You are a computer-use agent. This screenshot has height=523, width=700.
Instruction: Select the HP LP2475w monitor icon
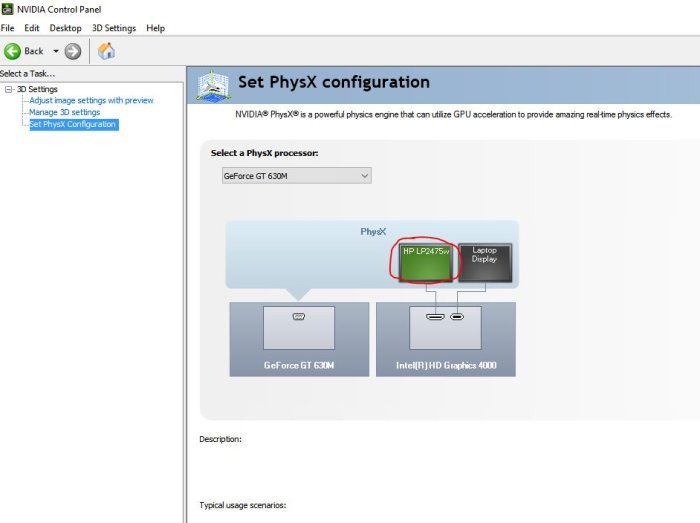tap(426, 263)
